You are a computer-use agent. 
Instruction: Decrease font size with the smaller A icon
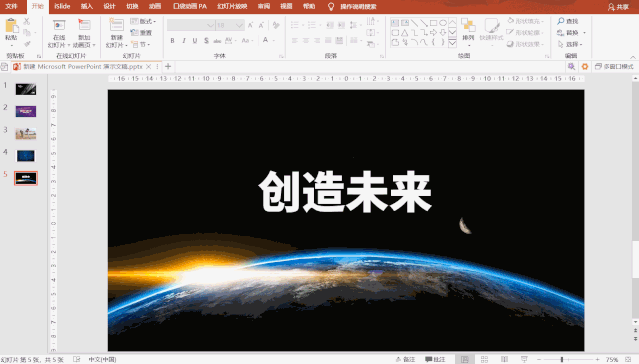point(261,25)
